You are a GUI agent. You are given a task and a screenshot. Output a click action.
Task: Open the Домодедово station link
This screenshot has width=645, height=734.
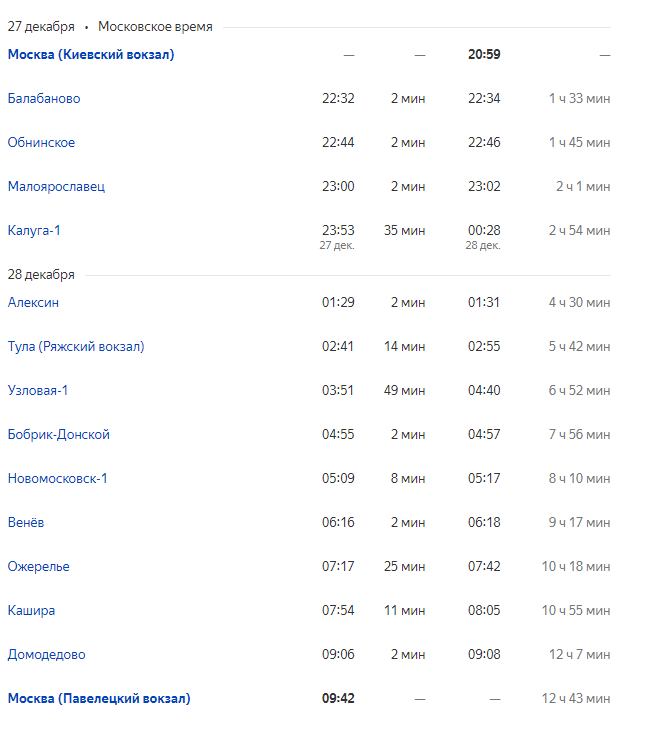coord(46,655)
